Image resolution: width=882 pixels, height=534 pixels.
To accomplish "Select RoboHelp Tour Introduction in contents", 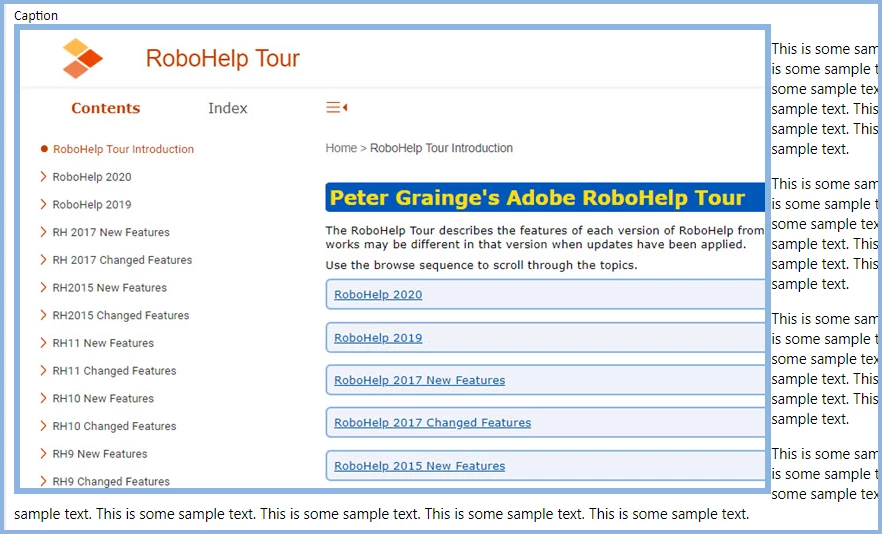I will 123,149.
